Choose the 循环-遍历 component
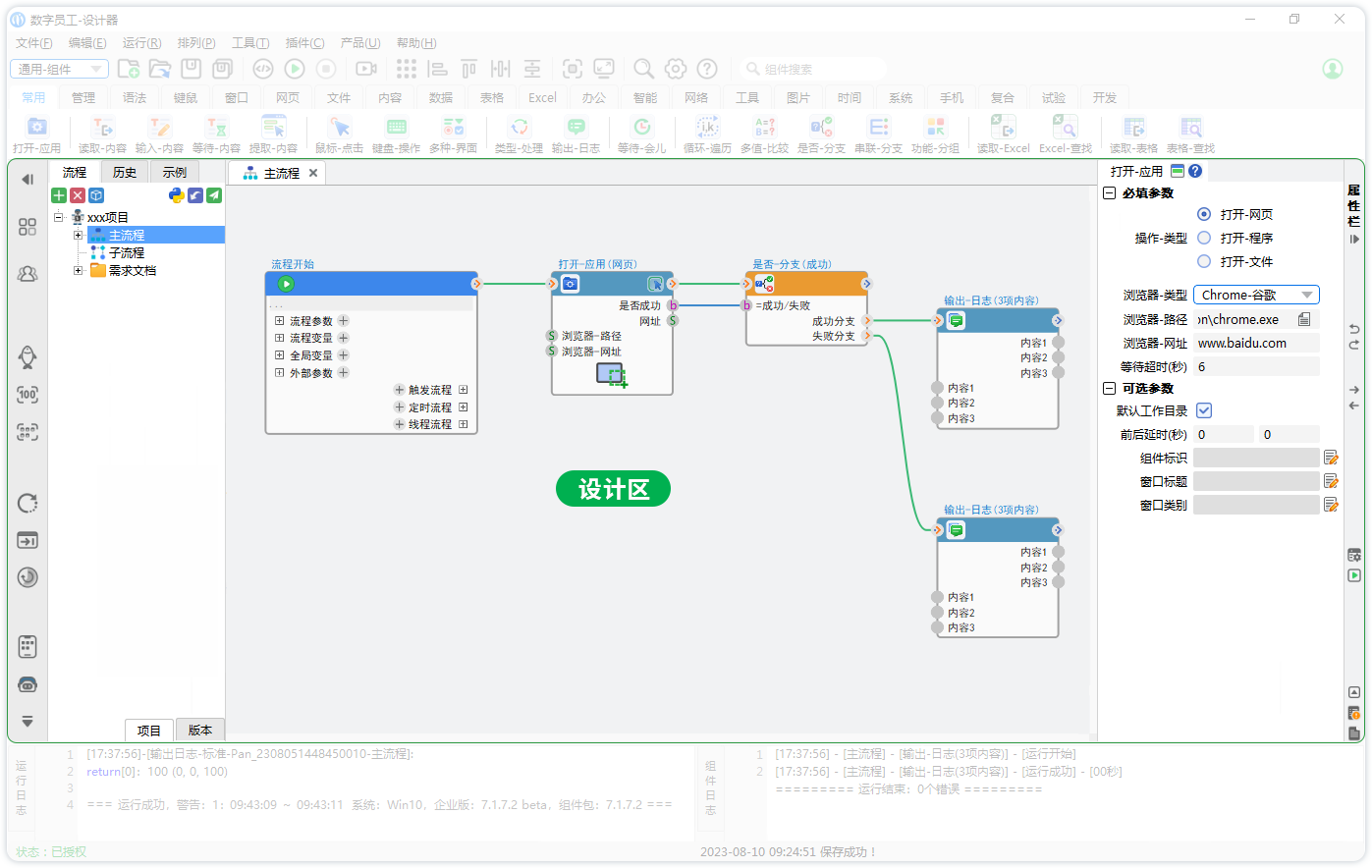1372x868 pixels. 707,134
